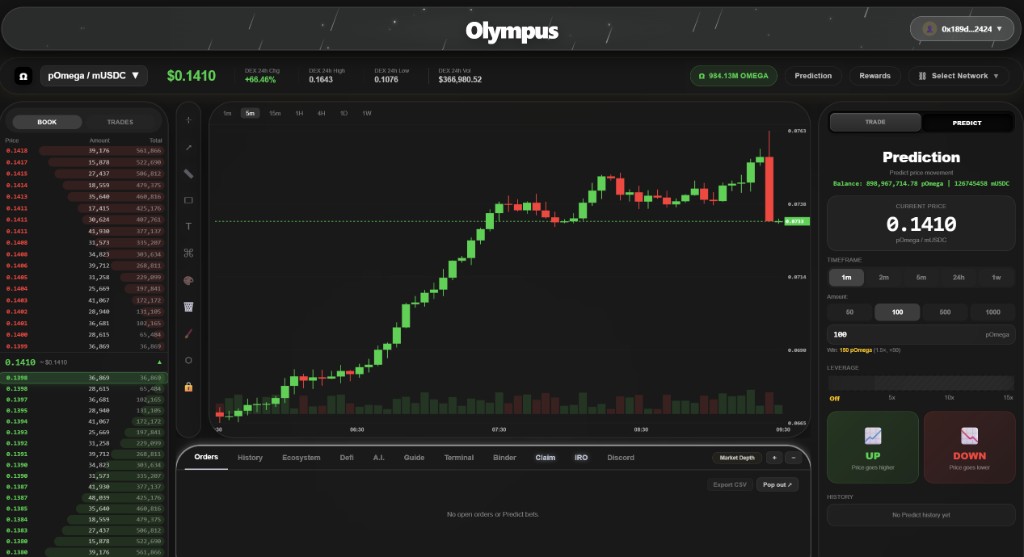Viewport: 1024px width, 557px height.
Task: Select the crosshair drawing tool
Action: click(x=188, y=120)
